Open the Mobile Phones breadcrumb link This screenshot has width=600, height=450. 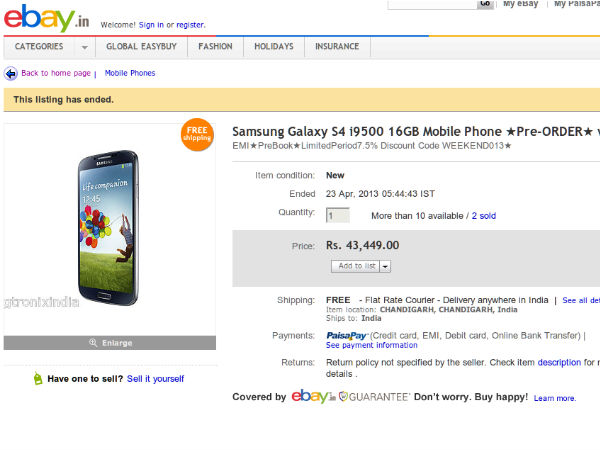click(130, 73)
